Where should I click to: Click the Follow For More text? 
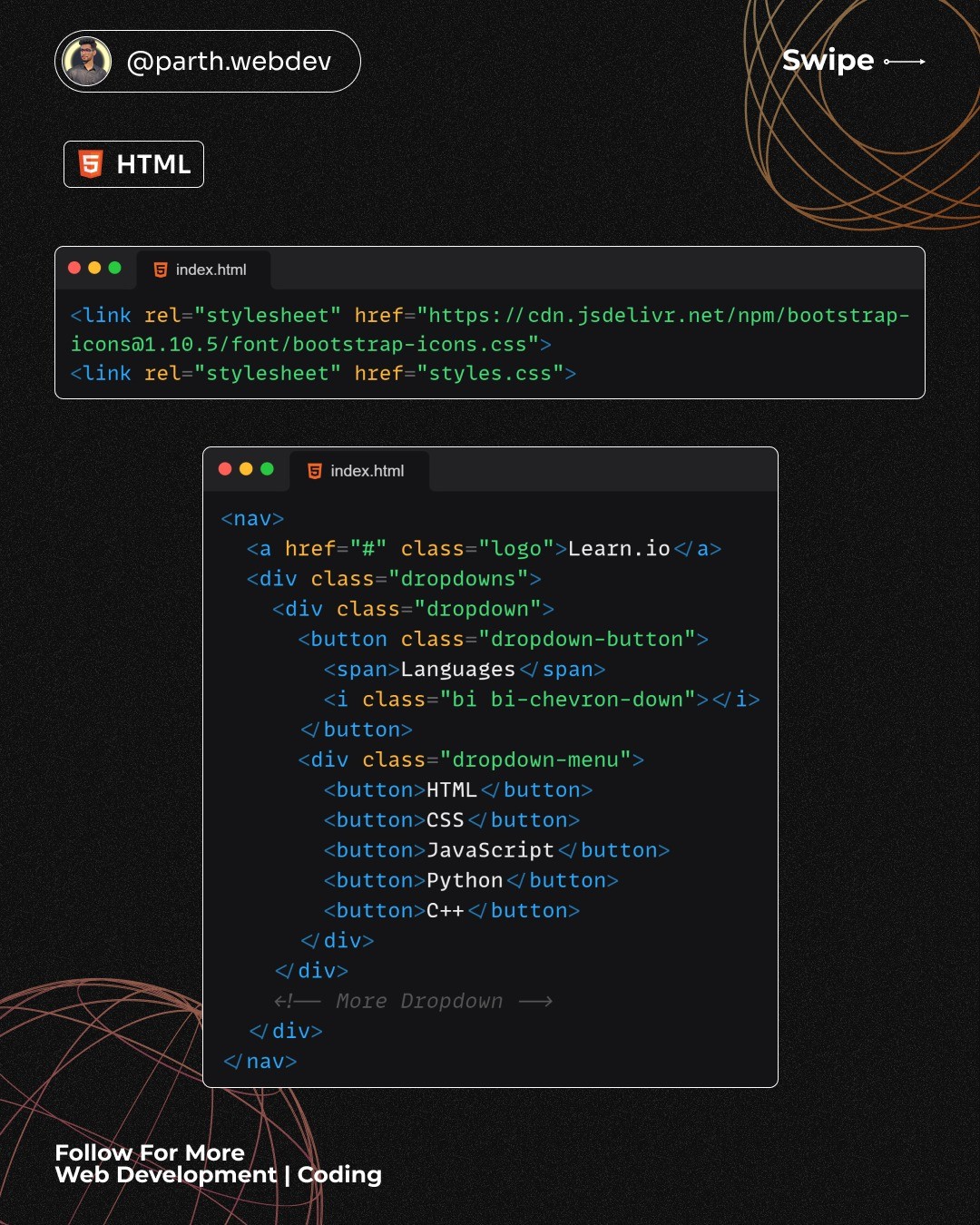pyautogui.click(x=150, y=1152)
